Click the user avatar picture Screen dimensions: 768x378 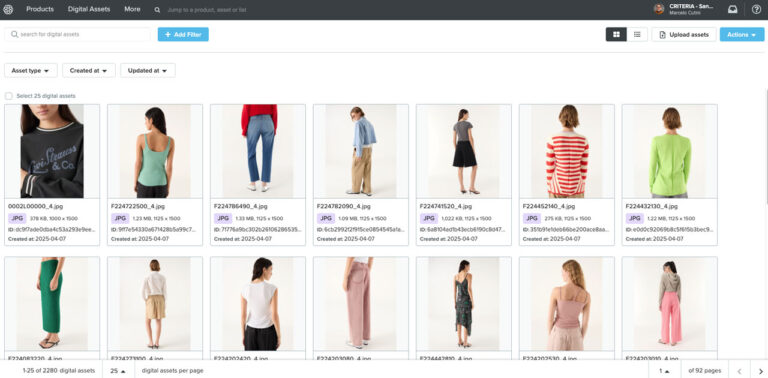[x=659, y=9]
